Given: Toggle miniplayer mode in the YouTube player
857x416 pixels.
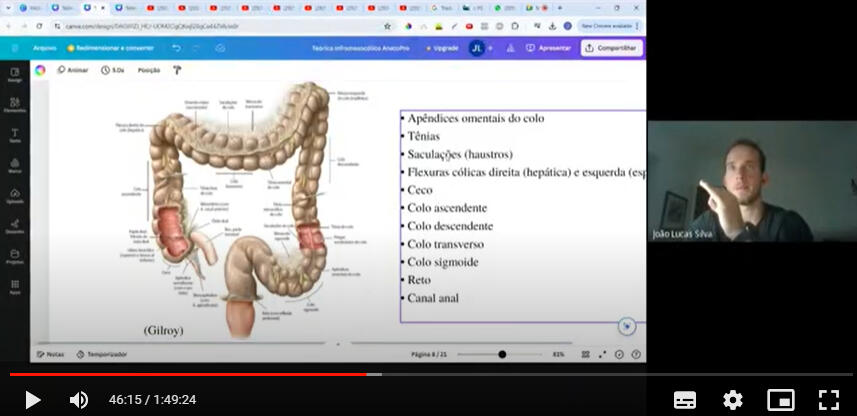Looking at the screenshot, I should 781,400.
